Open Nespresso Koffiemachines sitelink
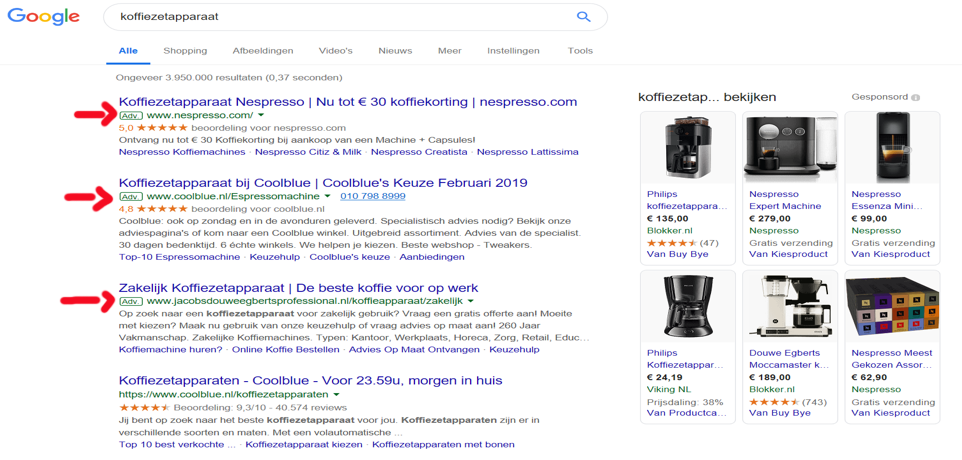 click(182, 152)
